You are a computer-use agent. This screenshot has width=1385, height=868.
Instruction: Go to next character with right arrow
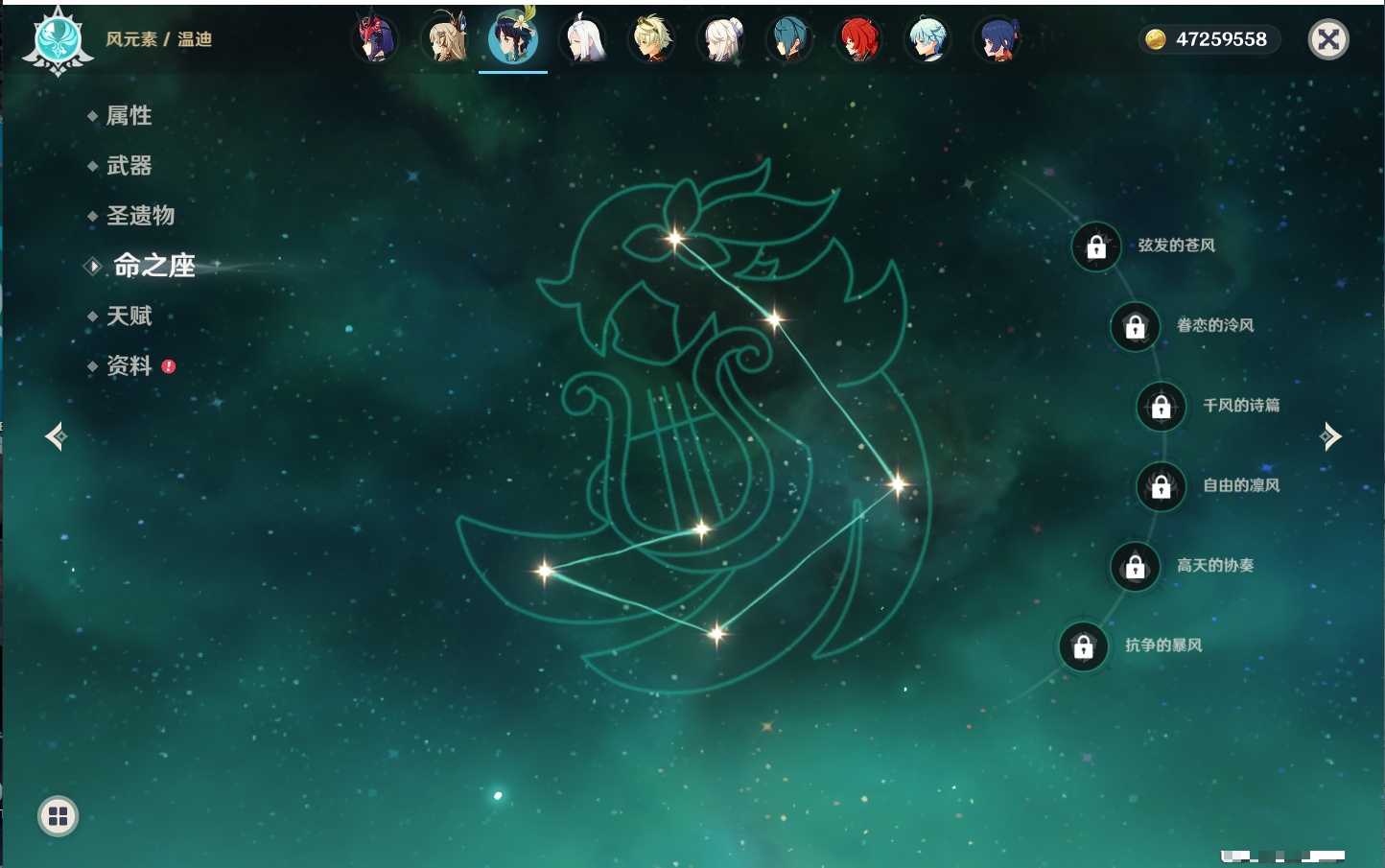point(1330,436)
